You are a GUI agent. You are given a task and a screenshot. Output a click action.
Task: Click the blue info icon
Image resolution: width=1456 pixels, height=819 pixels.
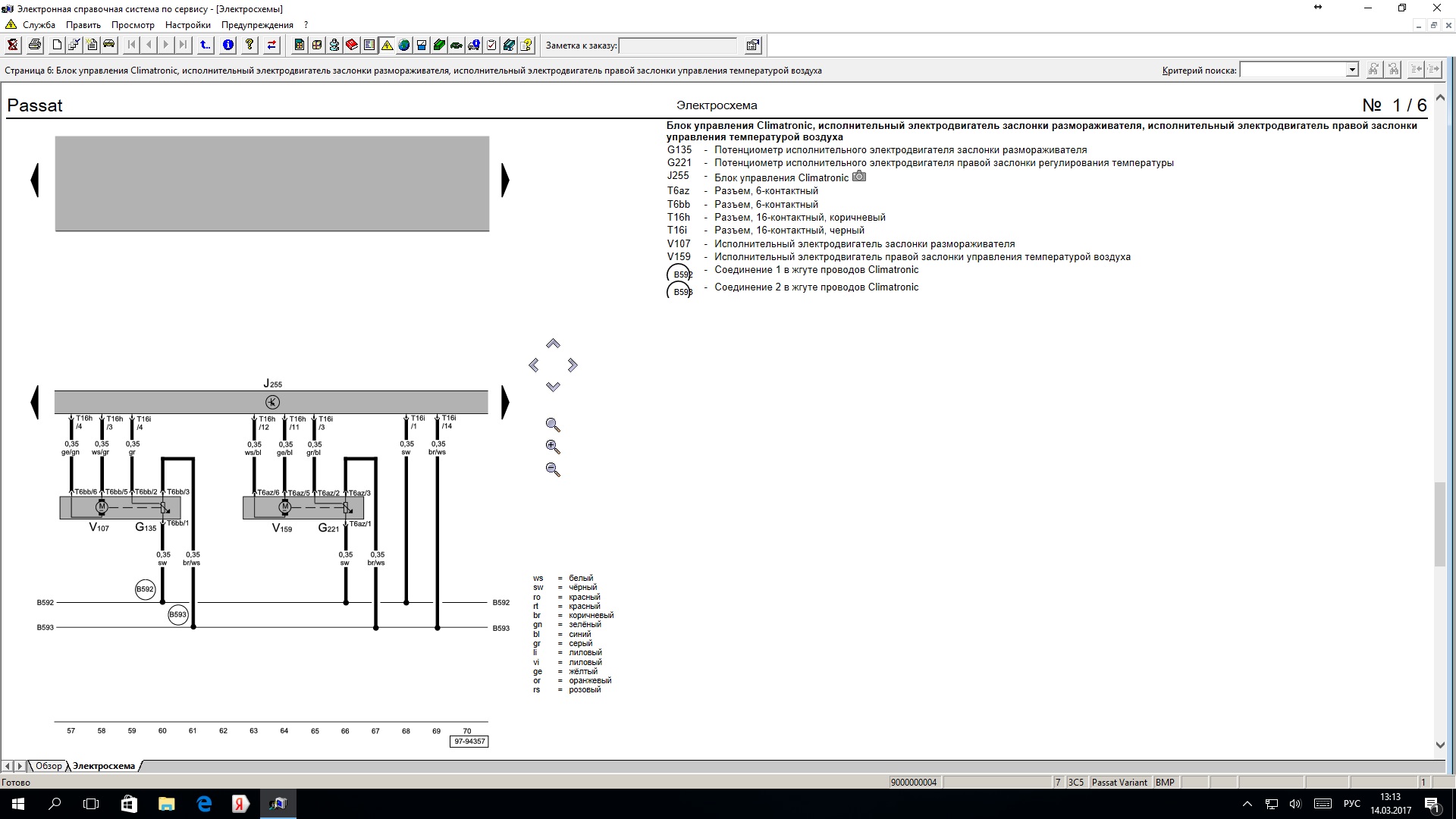(x=227, y=45)
